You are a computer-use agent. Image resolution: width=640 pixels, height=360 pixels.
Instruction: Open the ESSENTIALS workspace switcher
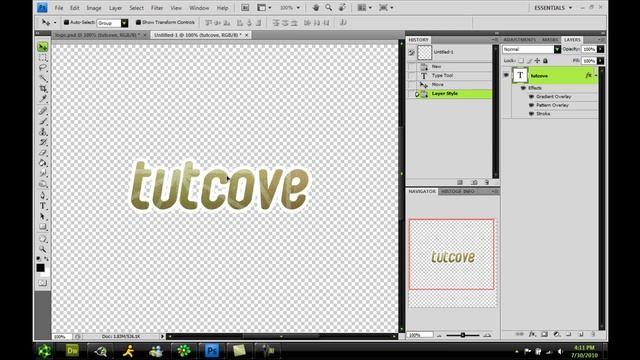click(553, 8)
